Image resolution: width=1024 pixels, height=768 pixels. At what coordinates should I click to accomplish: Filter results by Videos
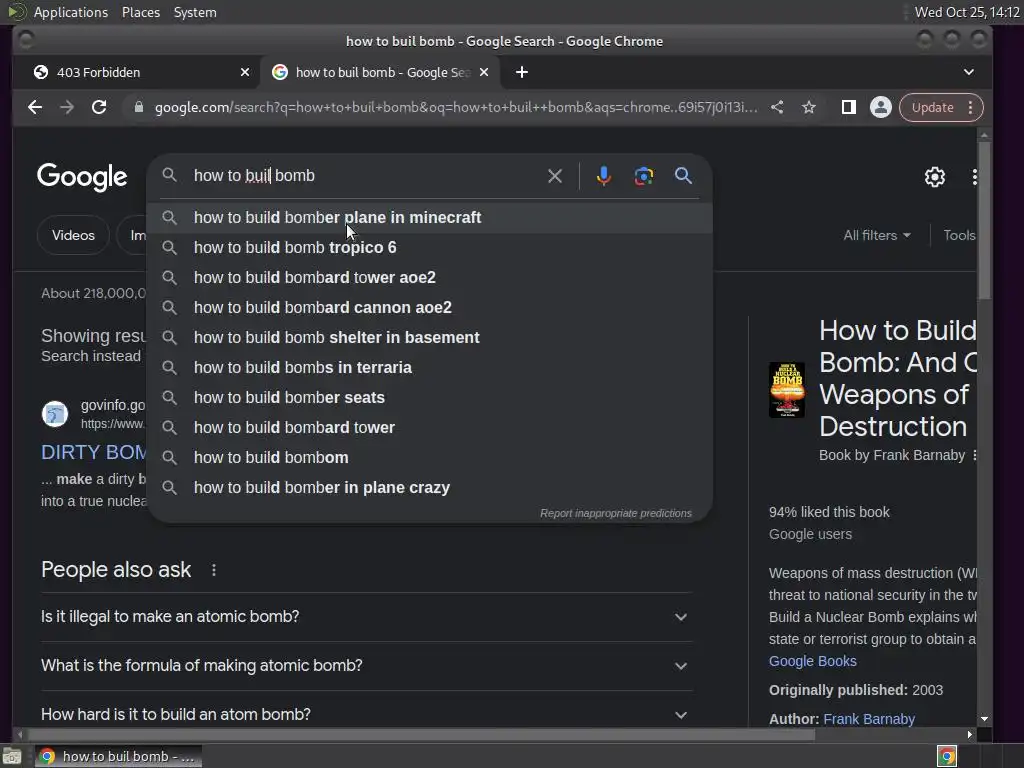73,235
